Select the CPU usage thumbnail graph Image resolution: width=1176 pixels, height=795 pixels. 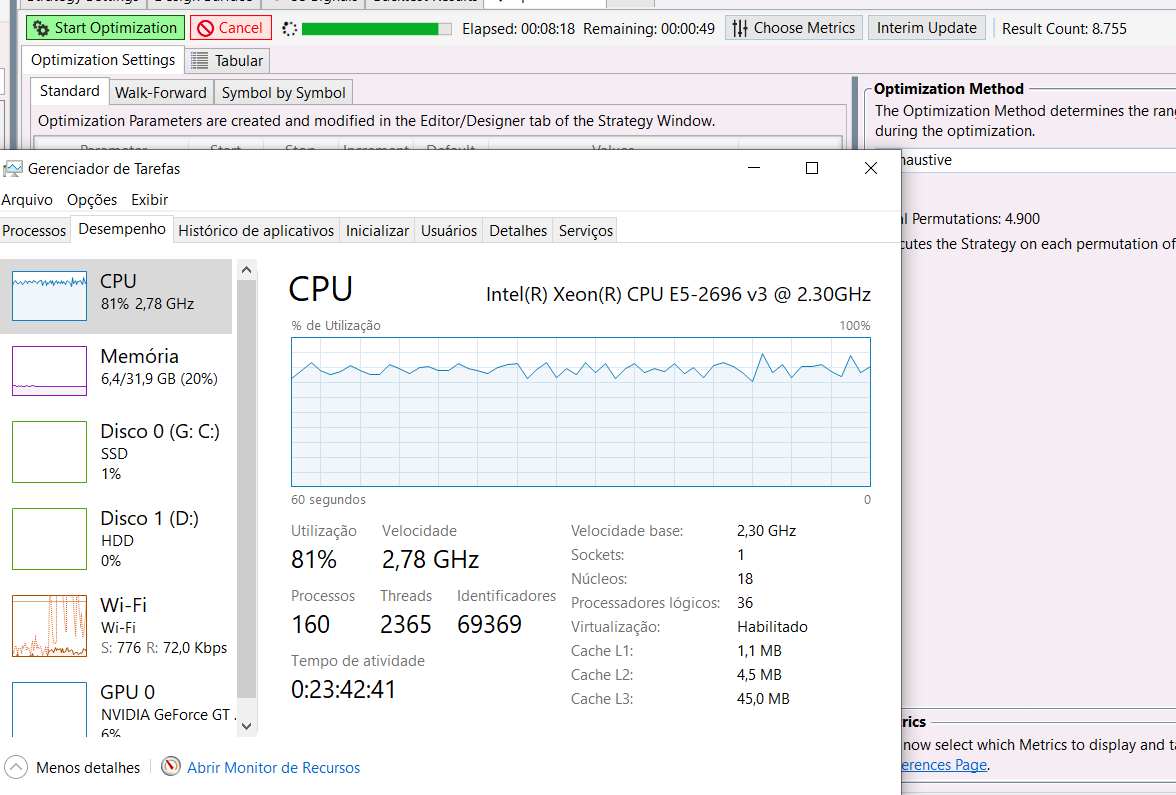(50, 296)
